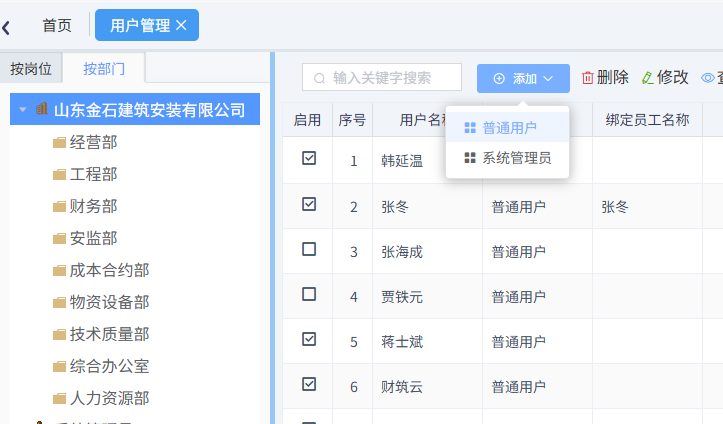Click the folder icon for 经营部
This screenshot has width=723, height=424.
(x=59, y=142)
